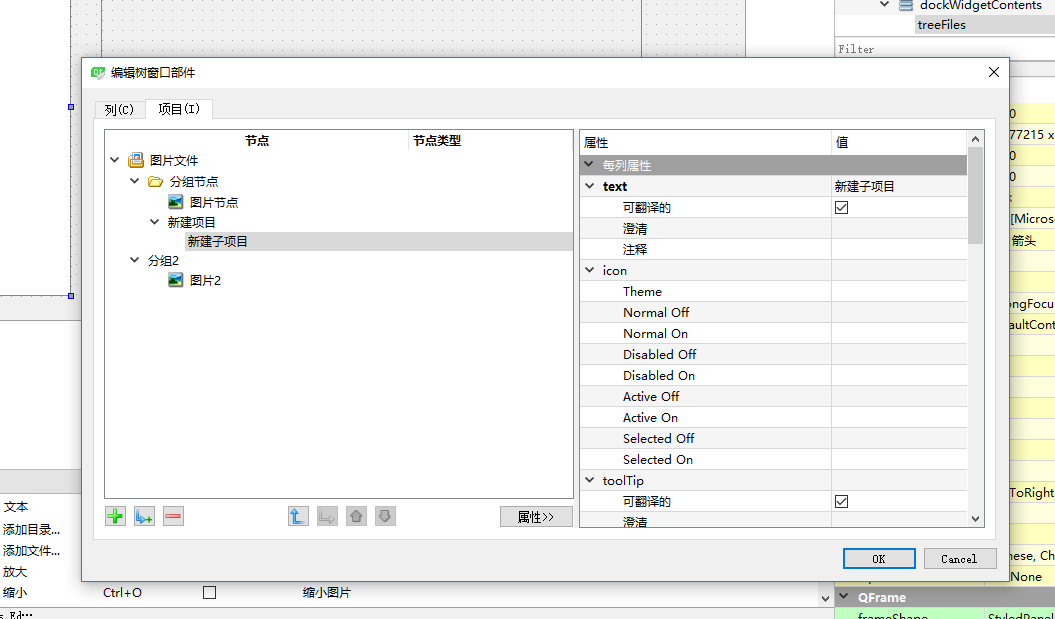1055x619 pixels.
Task: Click the Theme property row
Action: pos(773,291)
